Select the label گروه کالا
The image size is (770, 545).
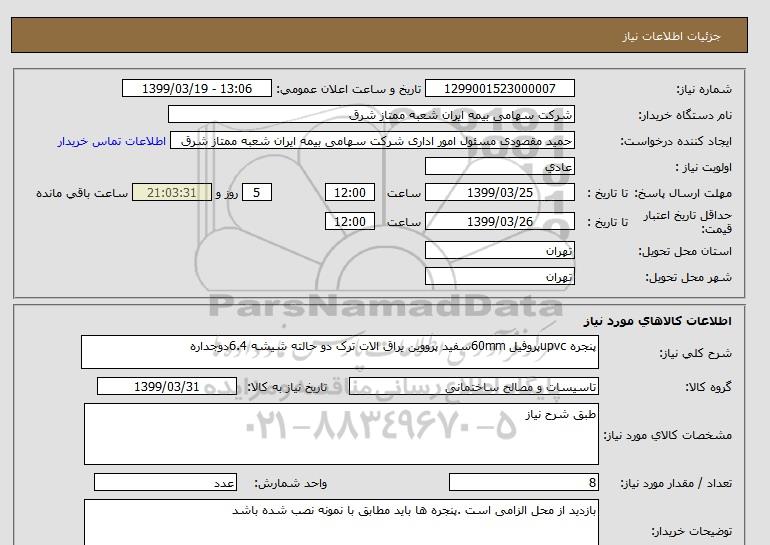click(709, 387)
